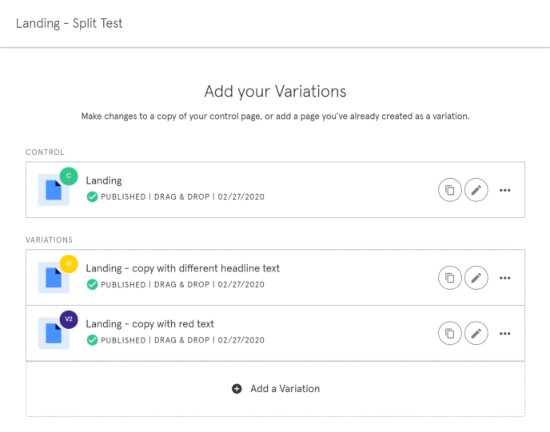Open the three-dot menu for Landing control

click(505, 190)
